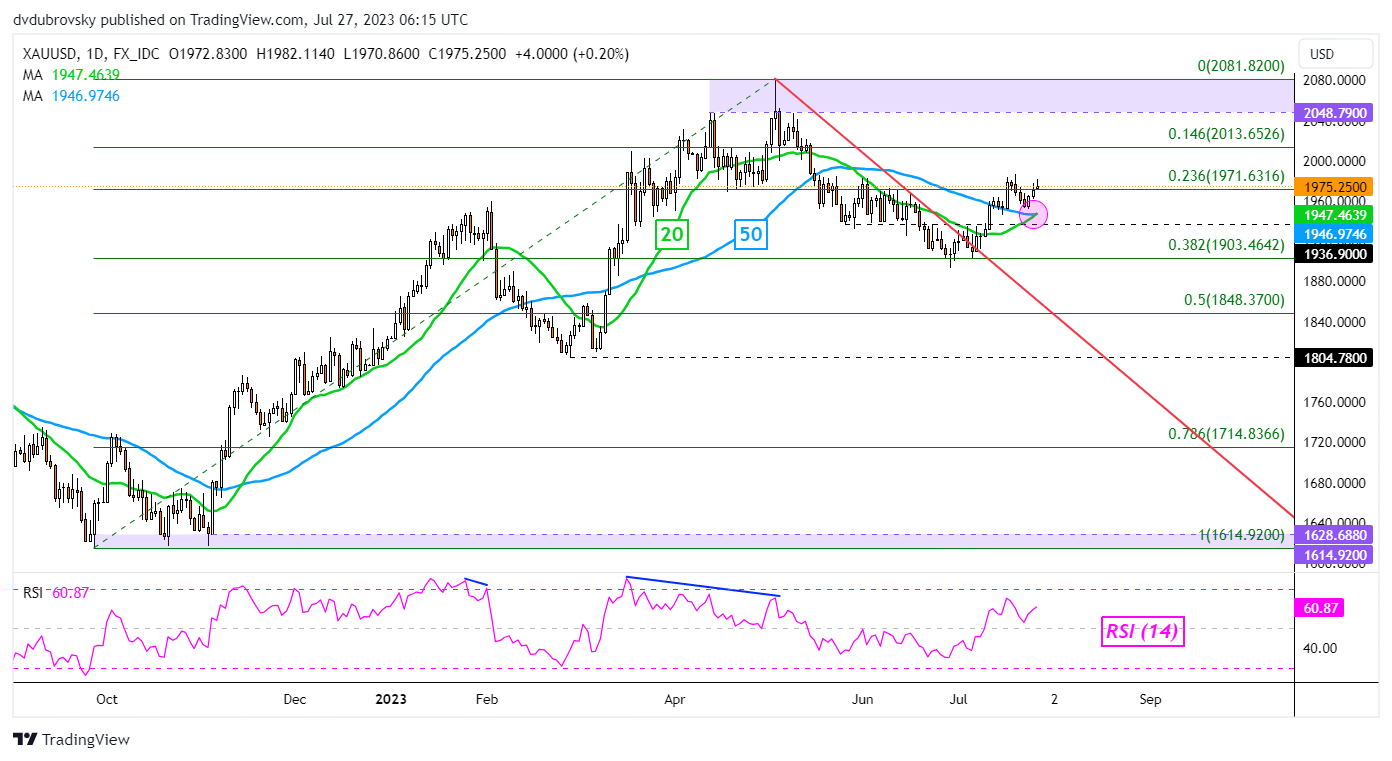Click the 2023 label on time axis
1392x761 pixels.
[389, 700]
